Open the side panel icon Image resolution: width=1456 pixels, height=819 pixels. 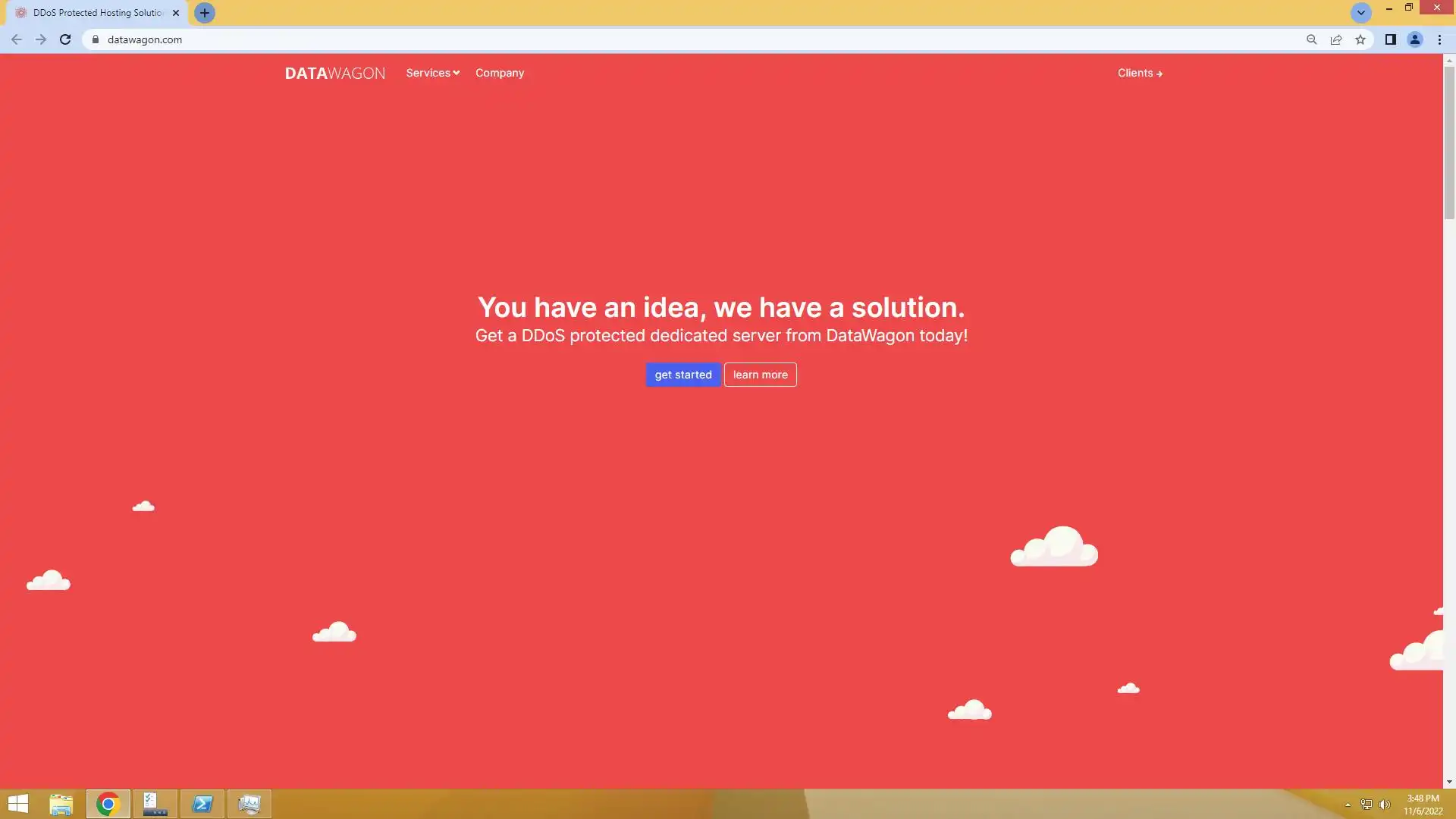[1390, 39]
